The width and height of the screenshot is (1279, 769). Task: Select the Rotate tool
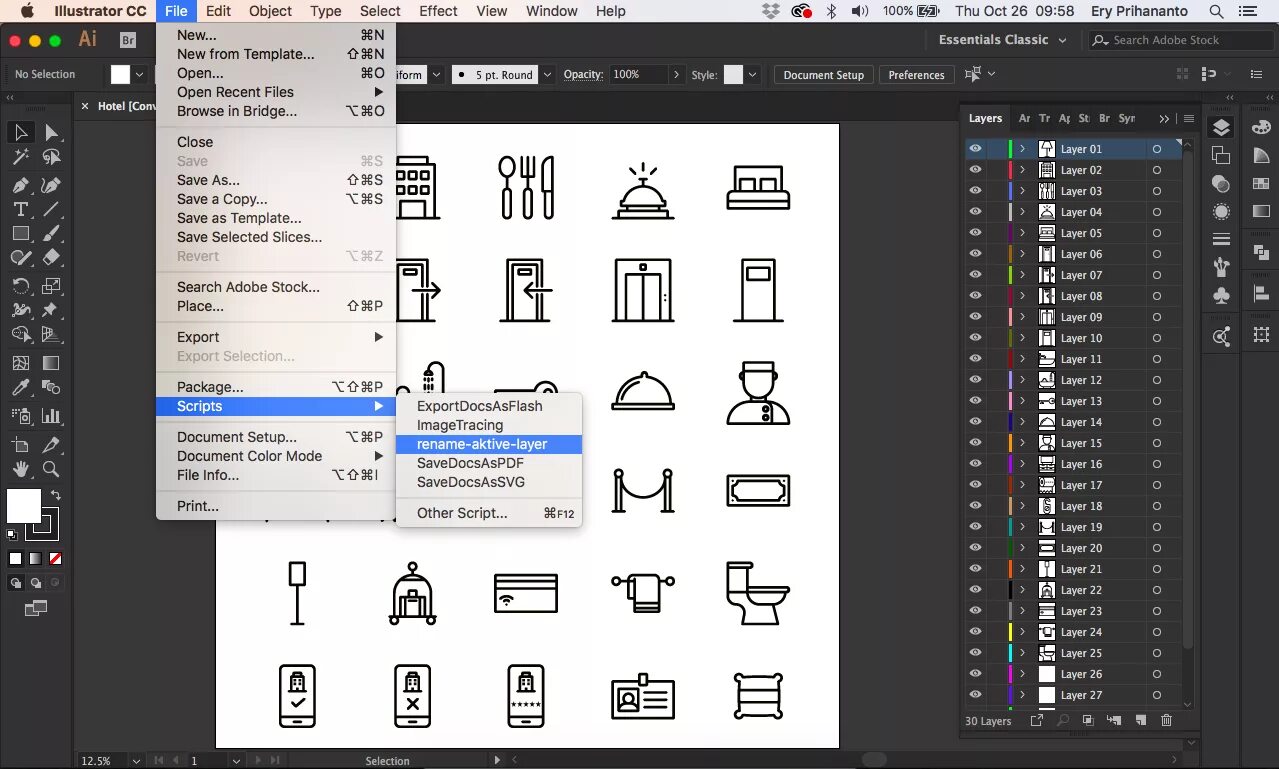pos(20,285)
